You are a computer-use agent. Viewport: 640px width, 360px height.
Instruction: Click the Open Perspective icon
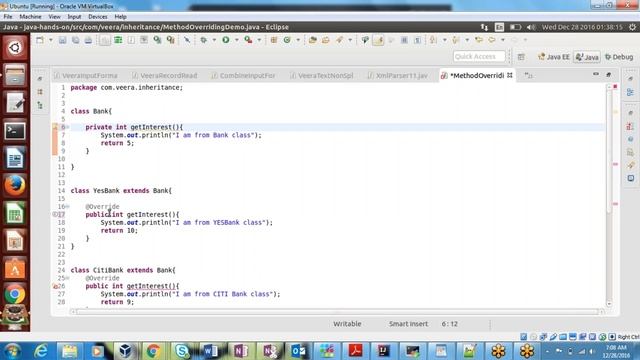pyautogui.click(x=521, y=57)
